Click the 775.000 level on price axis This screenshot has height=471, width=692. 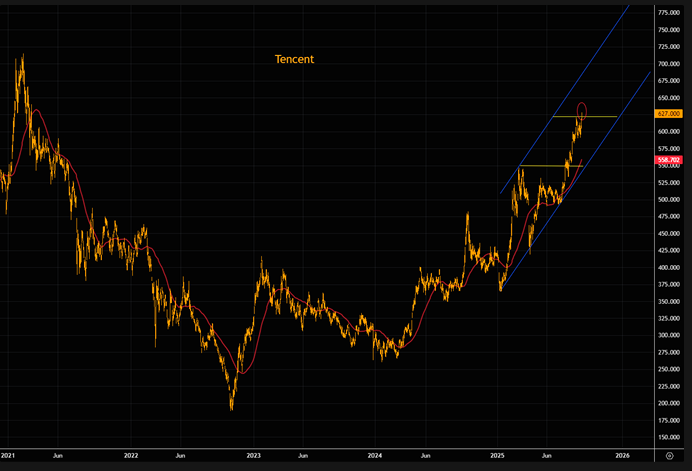pos(669,12)
